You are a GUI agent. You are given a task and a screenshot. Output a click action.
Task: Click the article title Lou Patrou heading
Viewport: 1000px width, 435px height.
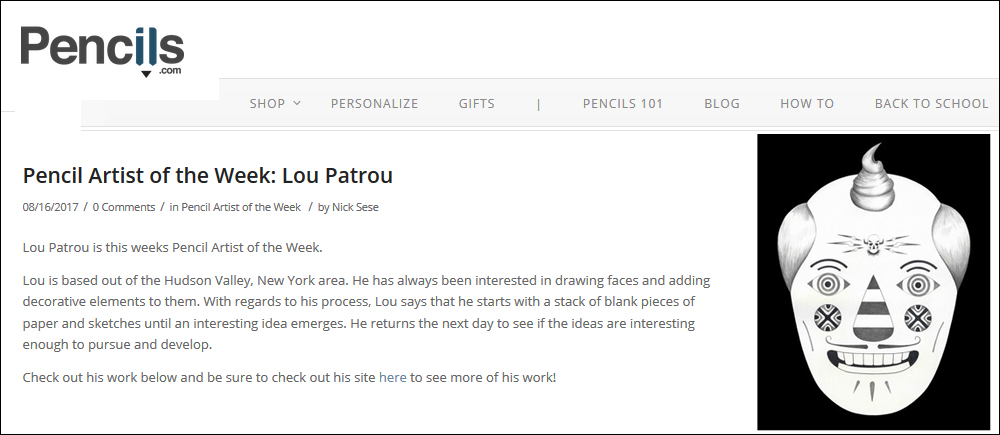tap(207, 175)
